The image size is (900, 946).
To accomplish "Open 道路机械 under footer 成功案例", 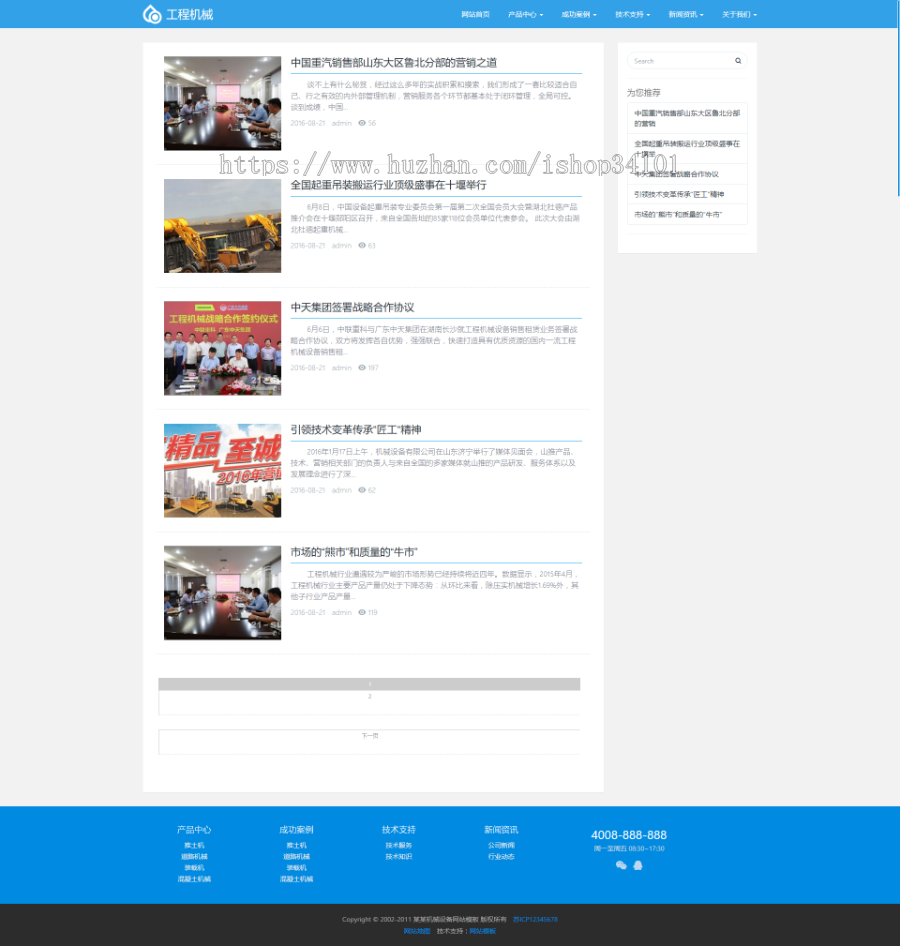I will coord(296,857).
